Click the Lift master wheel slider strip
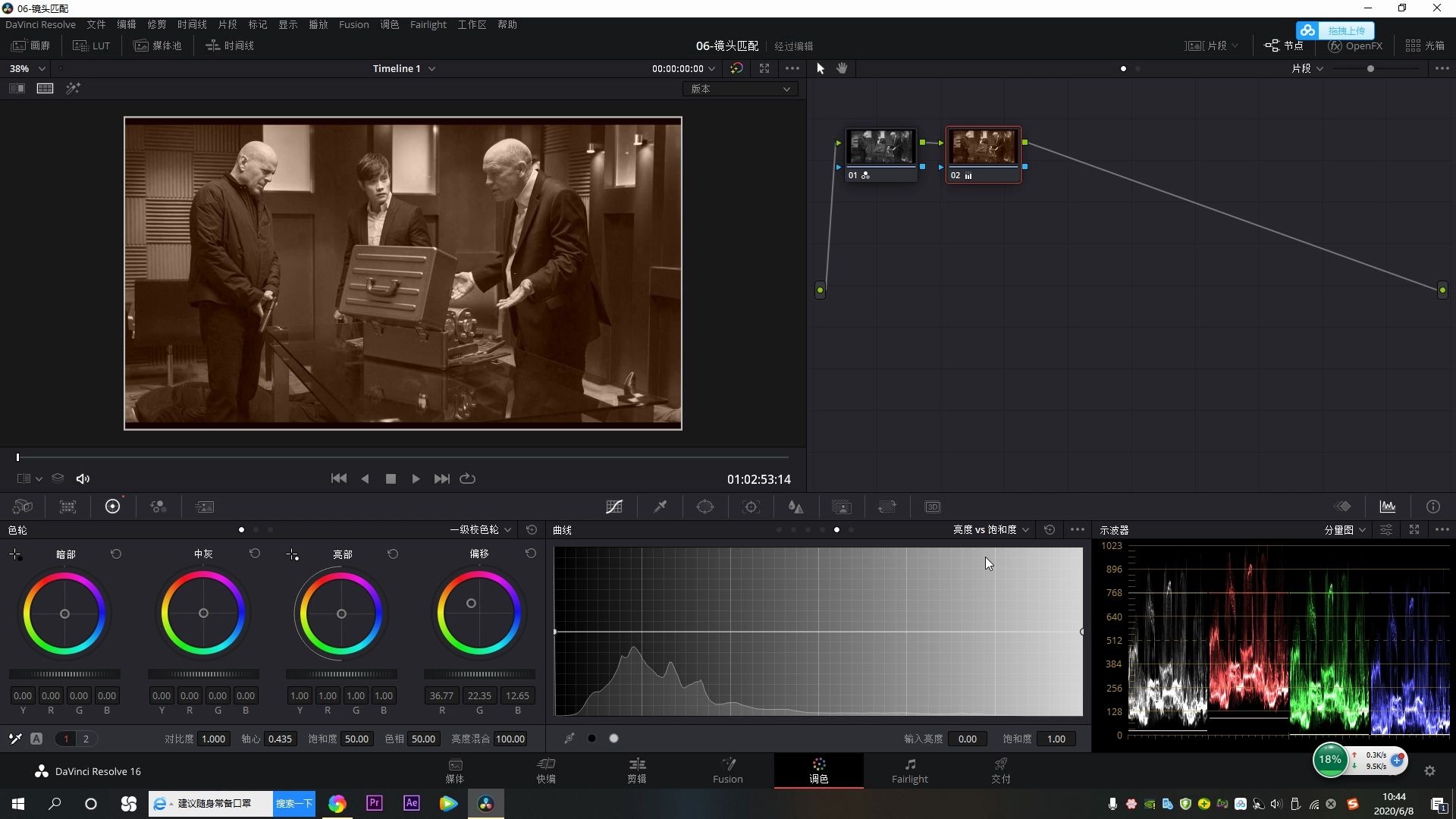Image resolution: width=1456 pixels, height=819 pixels. tap(64, 674)
